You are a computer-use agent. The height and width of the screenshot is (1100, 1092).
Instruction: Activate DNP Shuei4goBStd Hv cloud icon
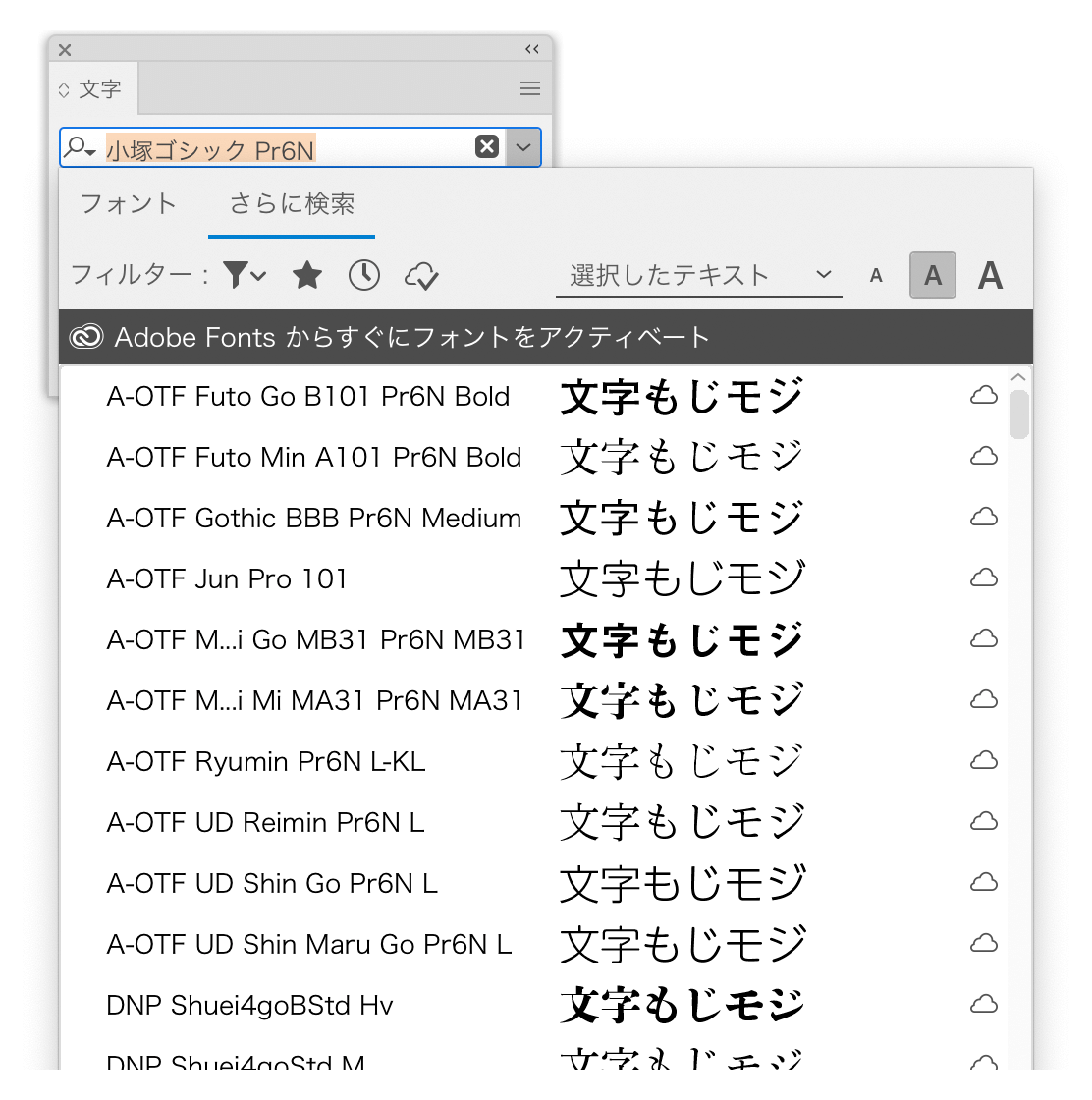983,1005
